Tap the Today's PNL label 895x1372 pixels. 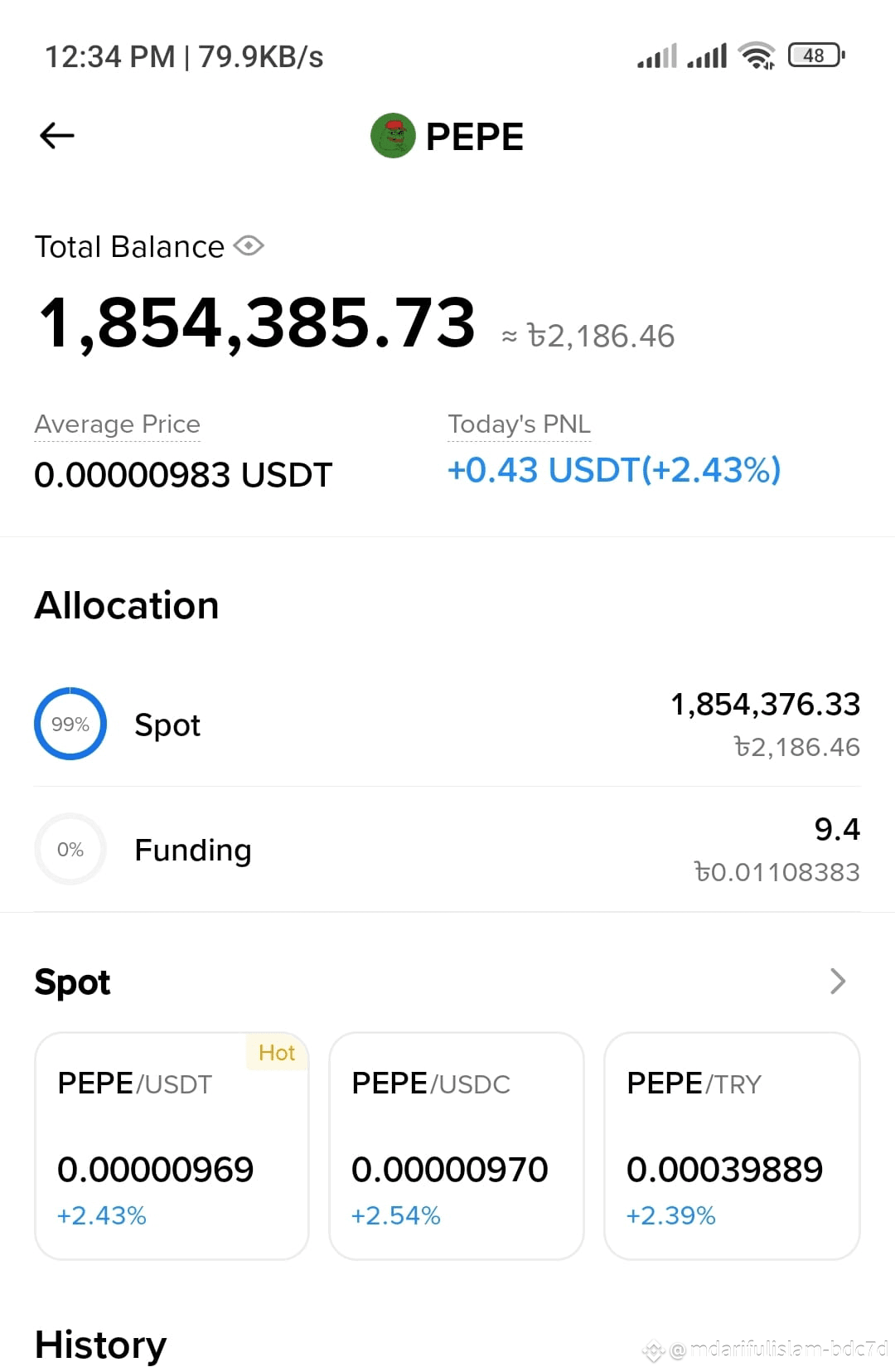point(520,424)
